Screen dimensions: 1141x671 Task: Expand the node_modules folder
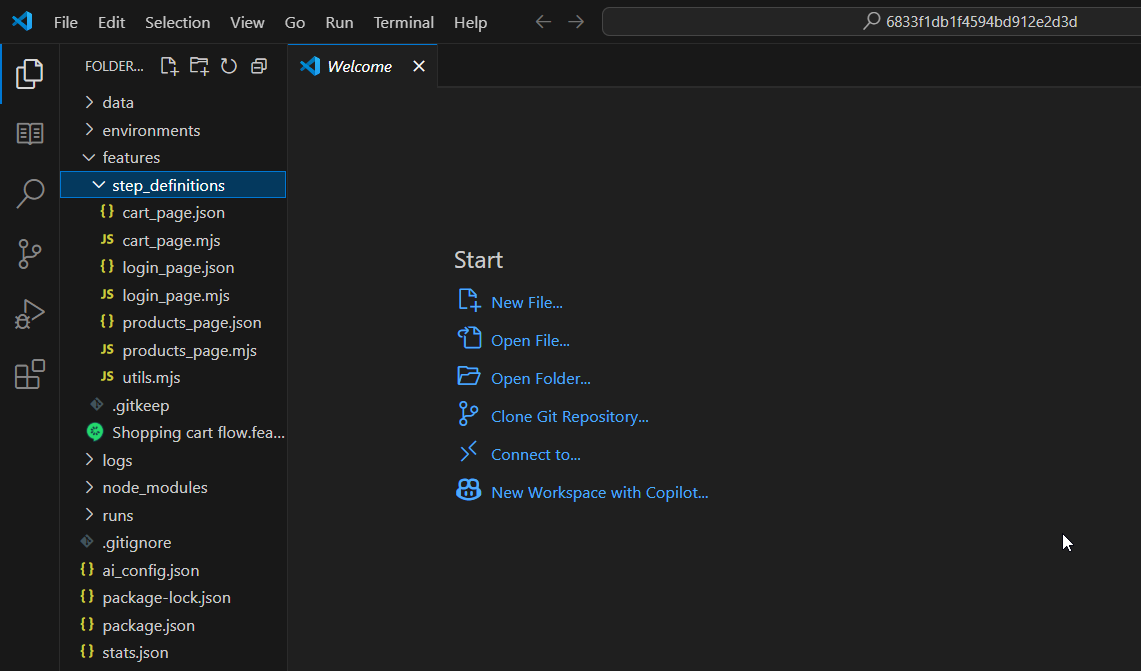coord(154,488)
